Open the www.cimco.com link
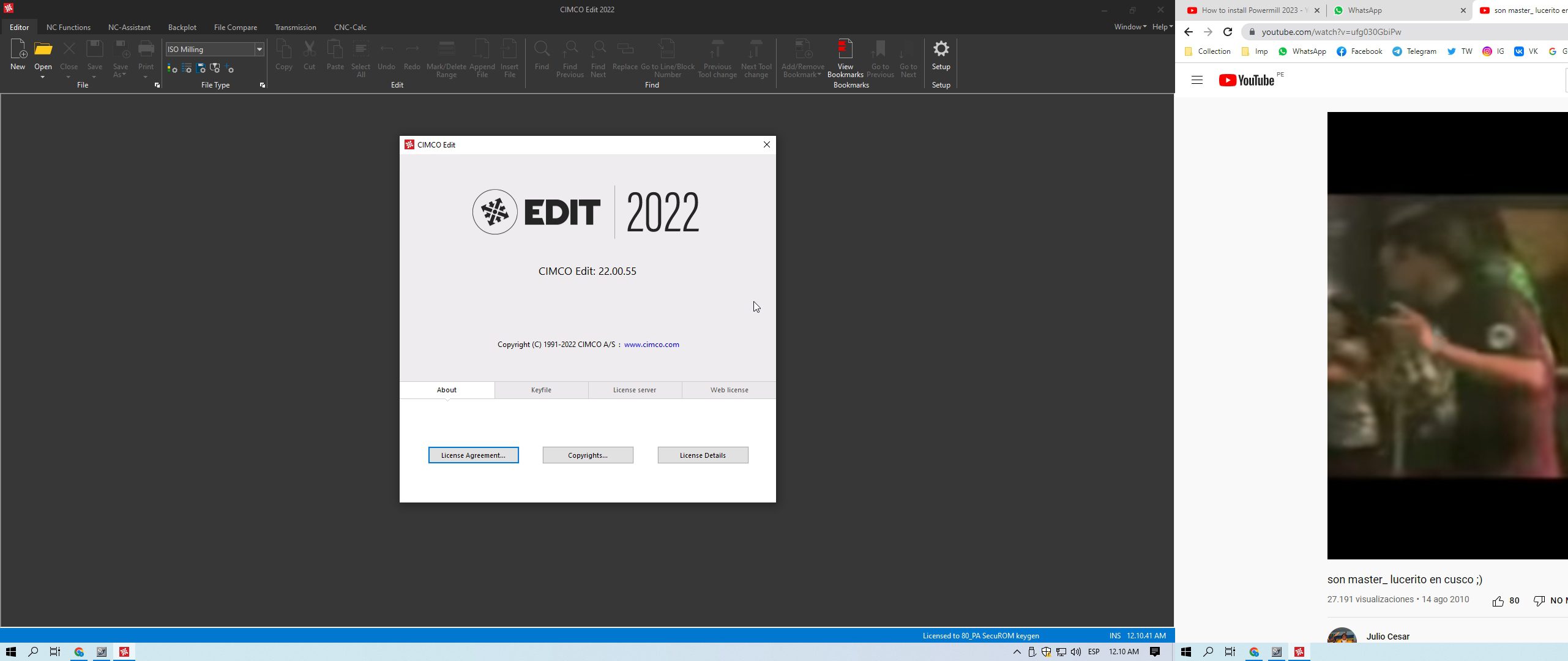 point(651,344)
